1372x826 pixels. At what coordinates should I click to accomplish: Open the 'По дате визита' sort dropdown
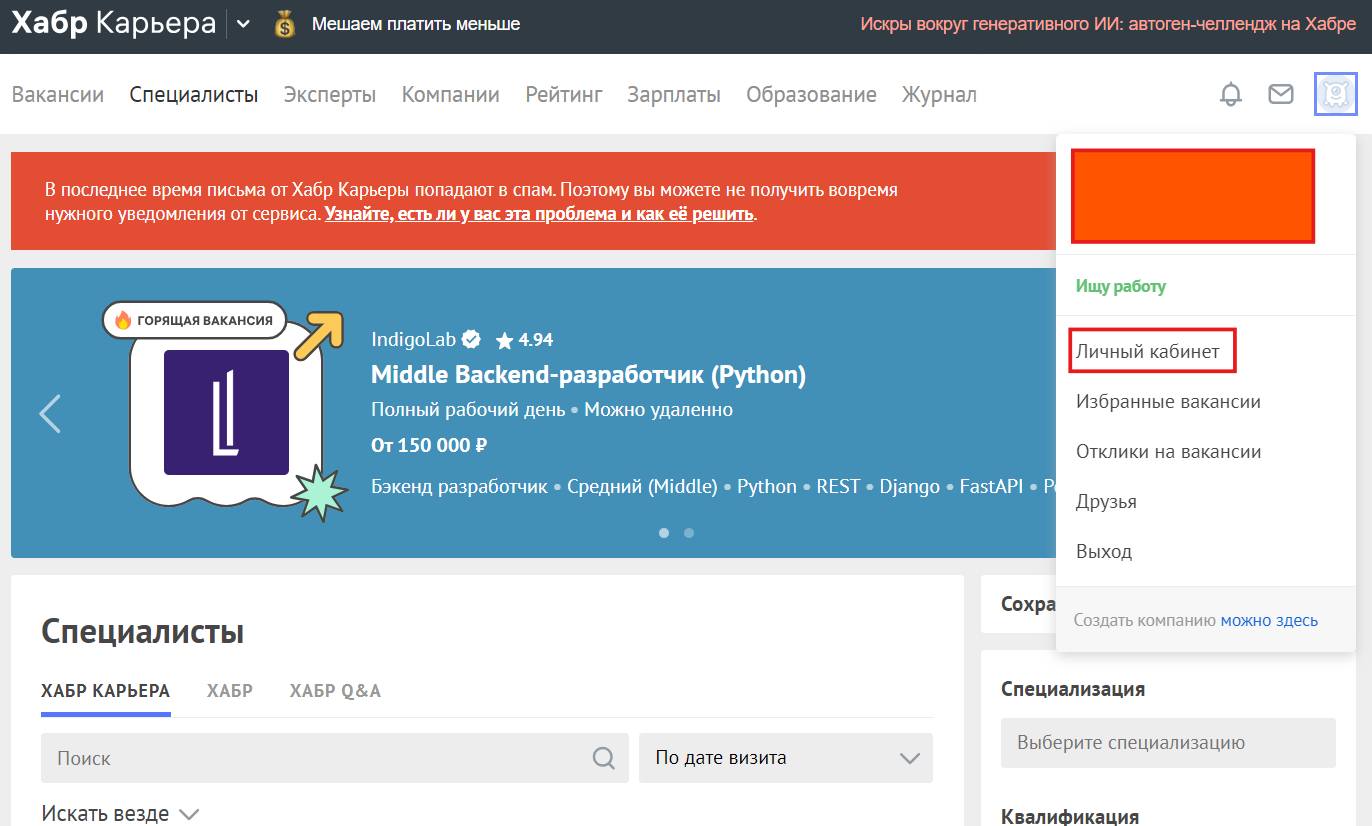785,758
